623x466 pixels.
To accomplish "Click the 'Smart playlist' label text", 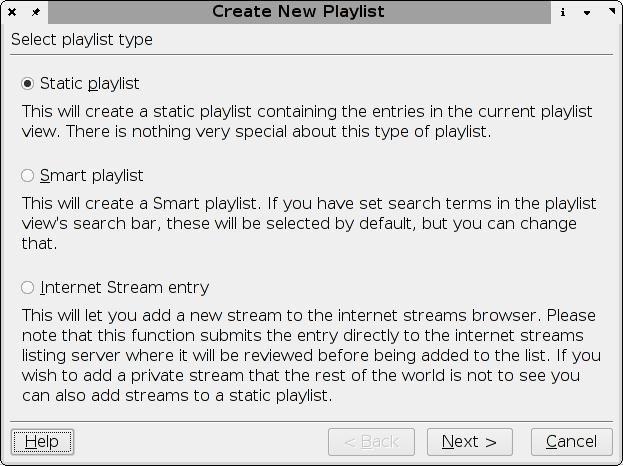I will 91,176.
